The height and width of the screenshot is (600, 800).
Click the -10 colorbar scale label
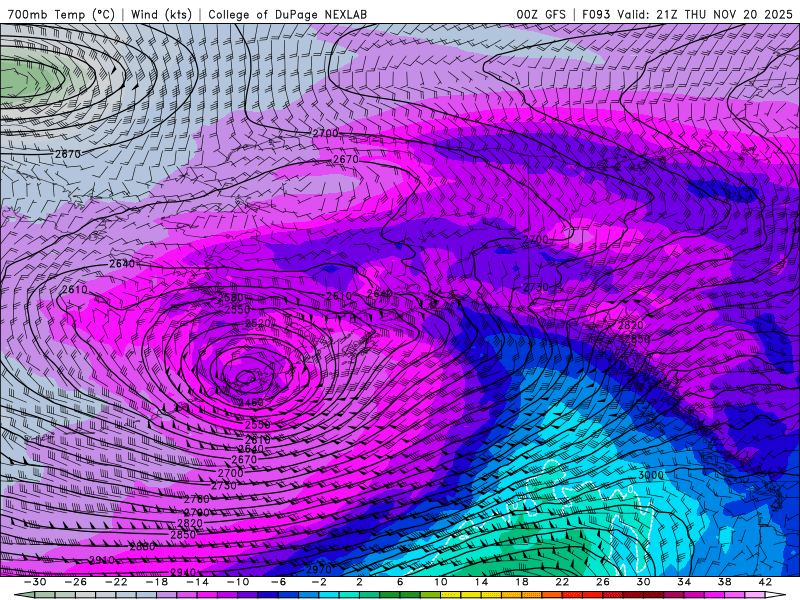click(238, 582)
